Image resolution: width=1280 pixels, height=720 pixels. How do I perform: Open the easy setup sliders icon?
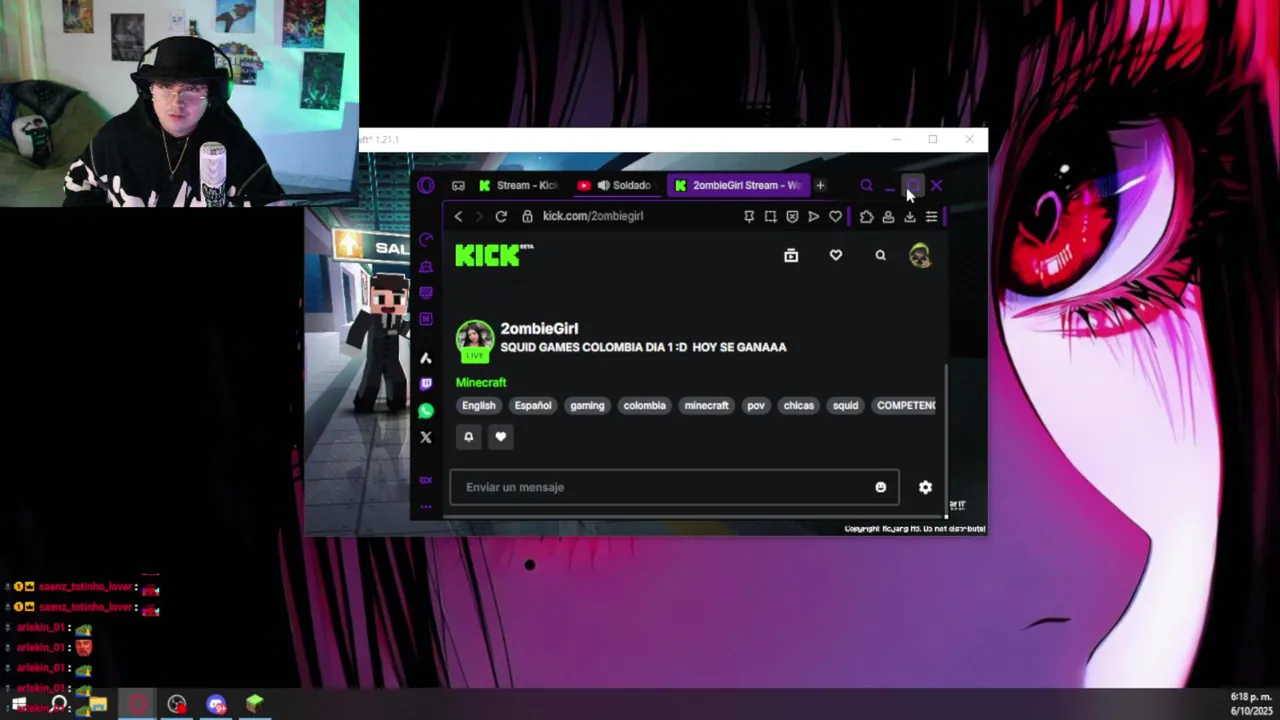pos(931,216)
